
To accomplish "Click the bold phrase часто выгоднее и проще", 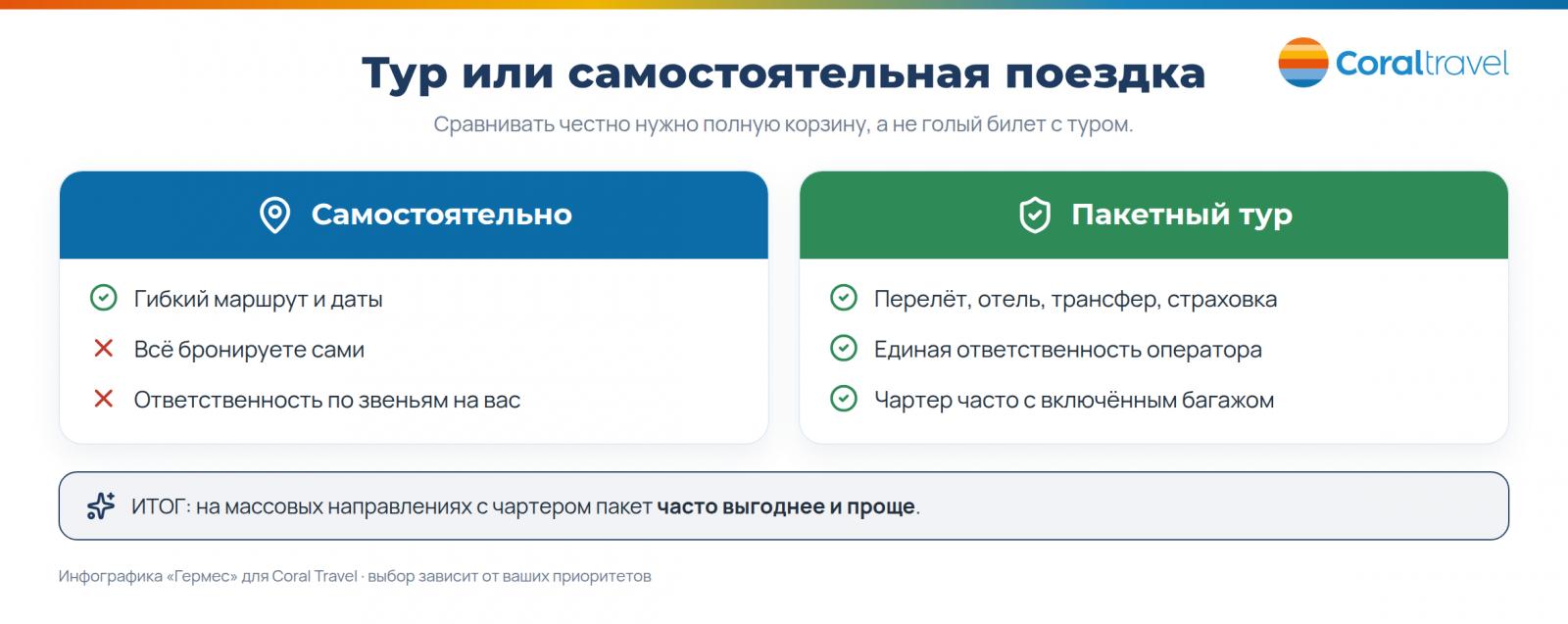I will tap(786, 506).
